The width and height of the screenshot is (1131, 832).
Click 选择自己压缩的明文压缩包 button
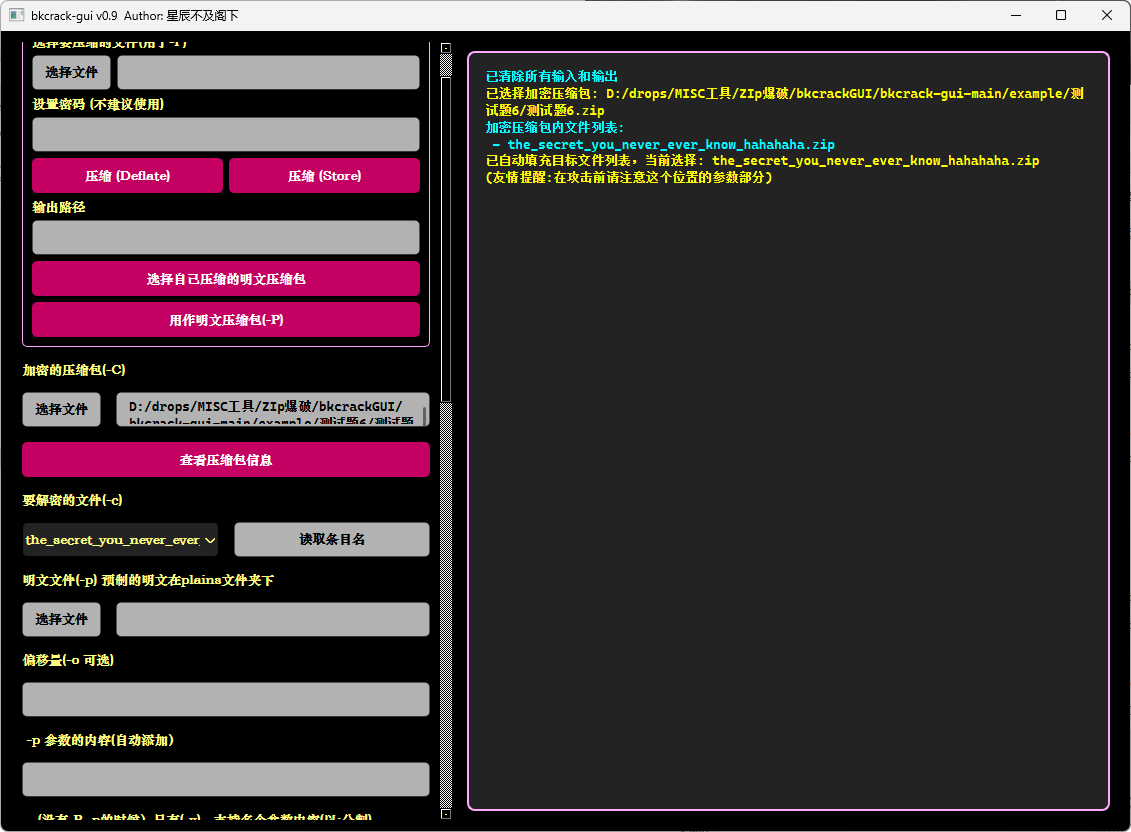click(x=226, y=279)
